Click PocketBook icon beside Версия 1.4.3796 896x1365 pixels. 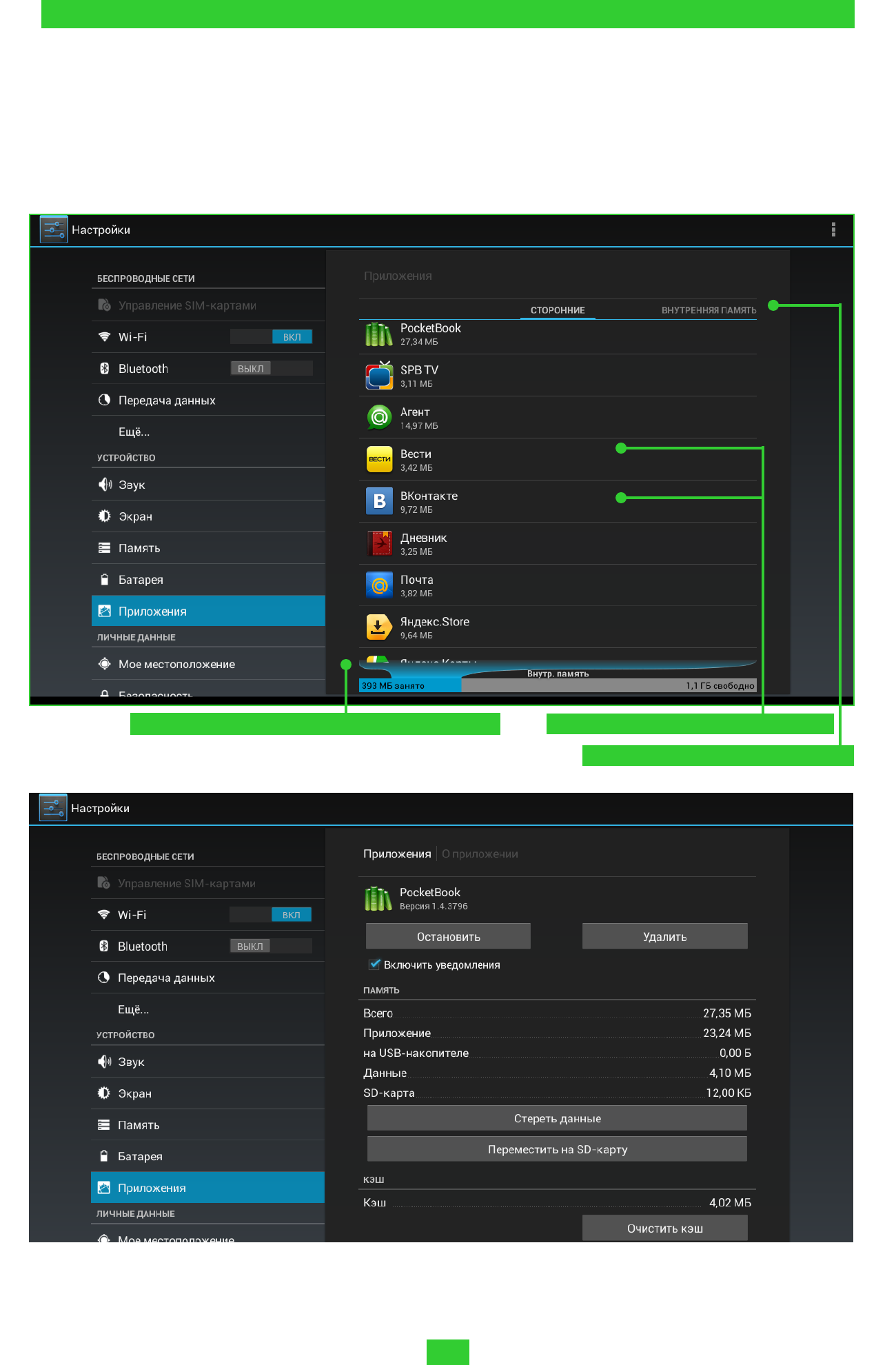tap(378, 898)
